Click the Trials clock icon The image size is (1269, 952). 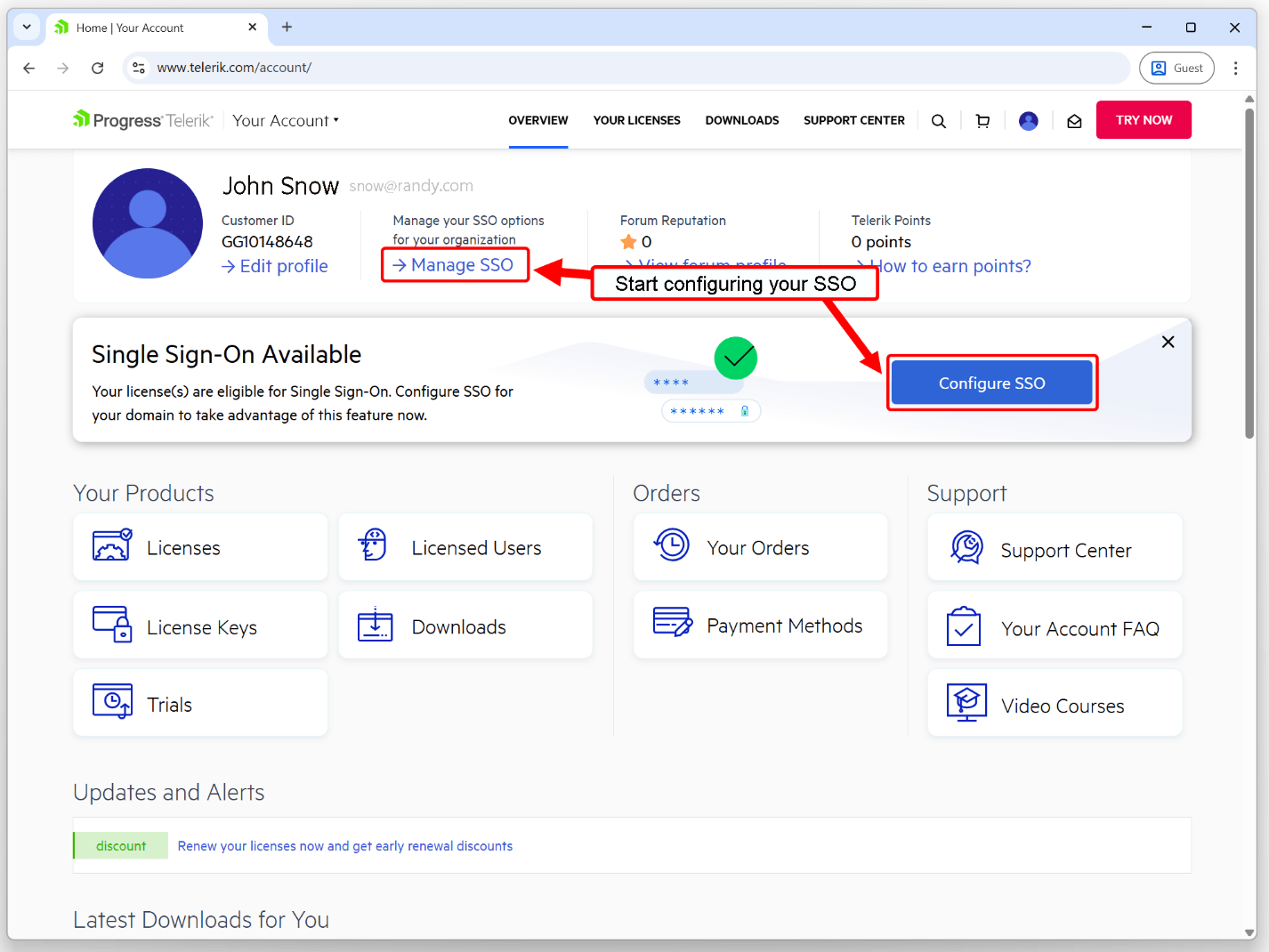pyautogui.click(x=112, y=701)
